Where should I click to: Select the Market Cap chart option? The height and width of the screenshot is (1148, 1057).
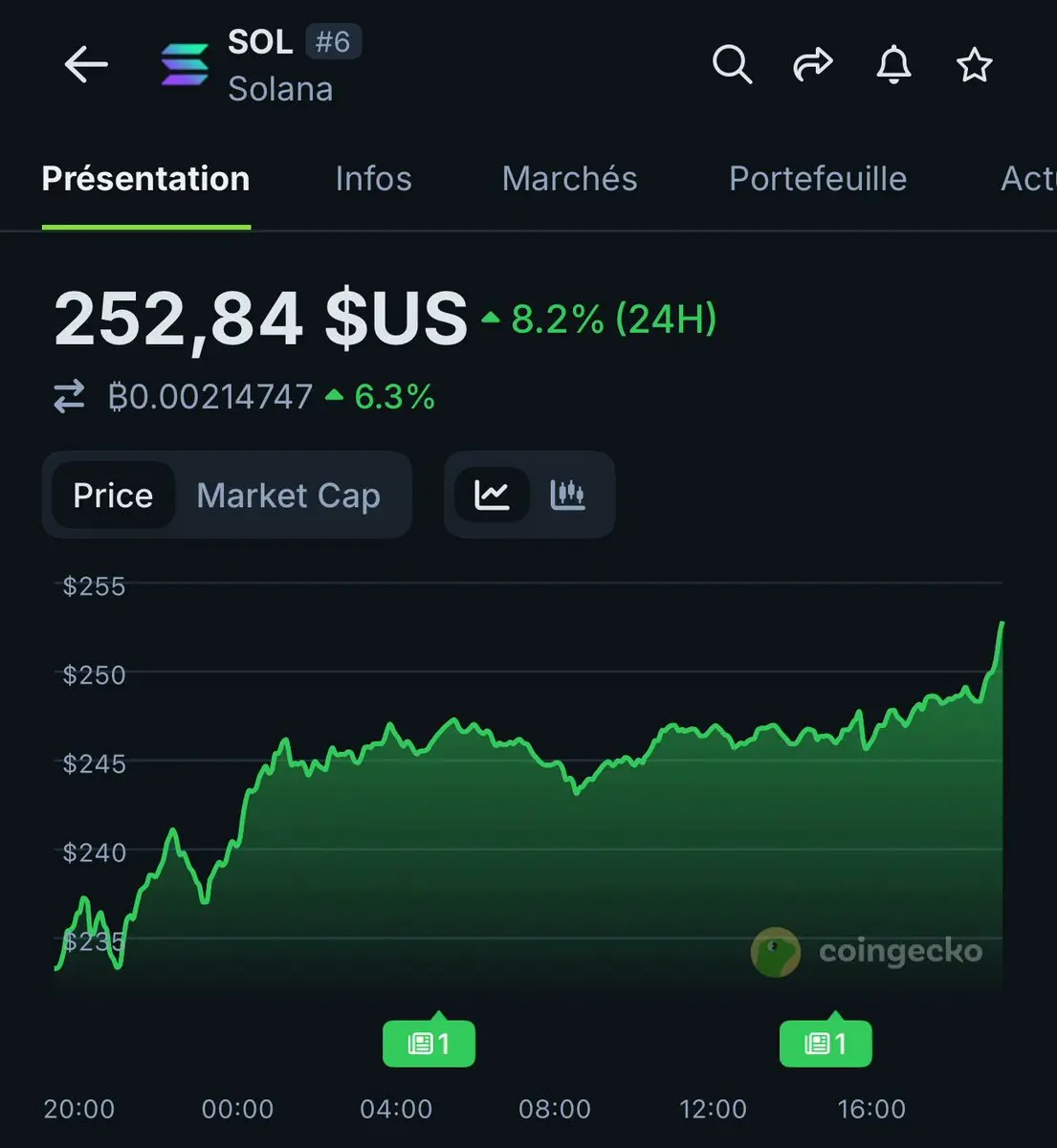pyautogui.click(x=288, y=495)
